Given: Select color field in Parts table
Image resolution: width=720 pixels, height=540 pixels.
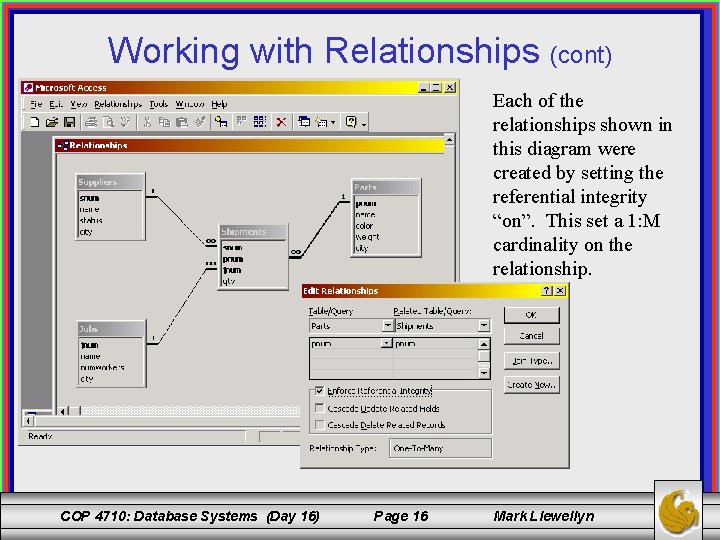Looking at the screenshot, I should tap(364, 226).
